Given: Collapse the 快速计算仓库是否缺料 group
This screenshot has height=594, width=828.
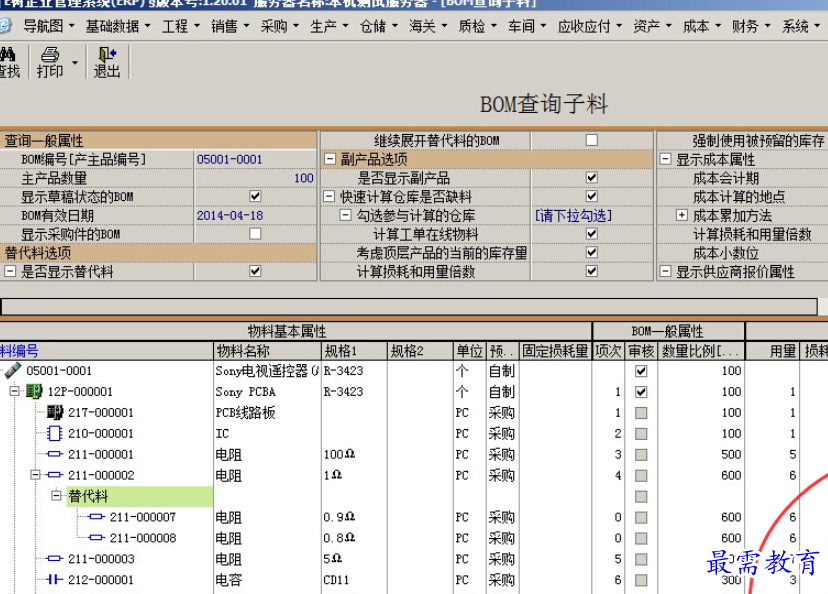Looking at the screenshot, I should [x=330, y=196].
